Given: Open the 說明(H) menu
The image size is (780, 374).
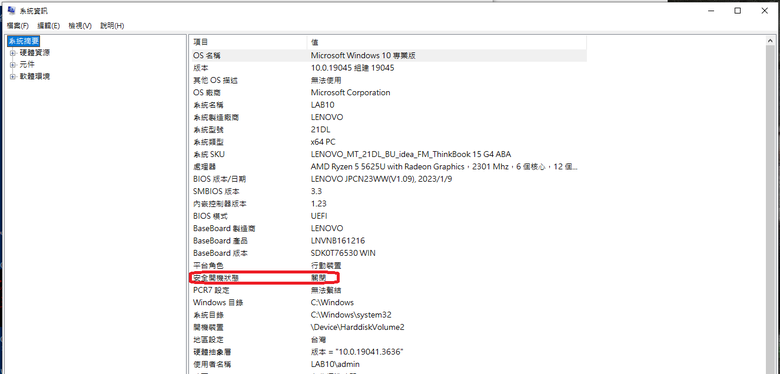Looking at the screenshot, I should [x=112, y=25].
